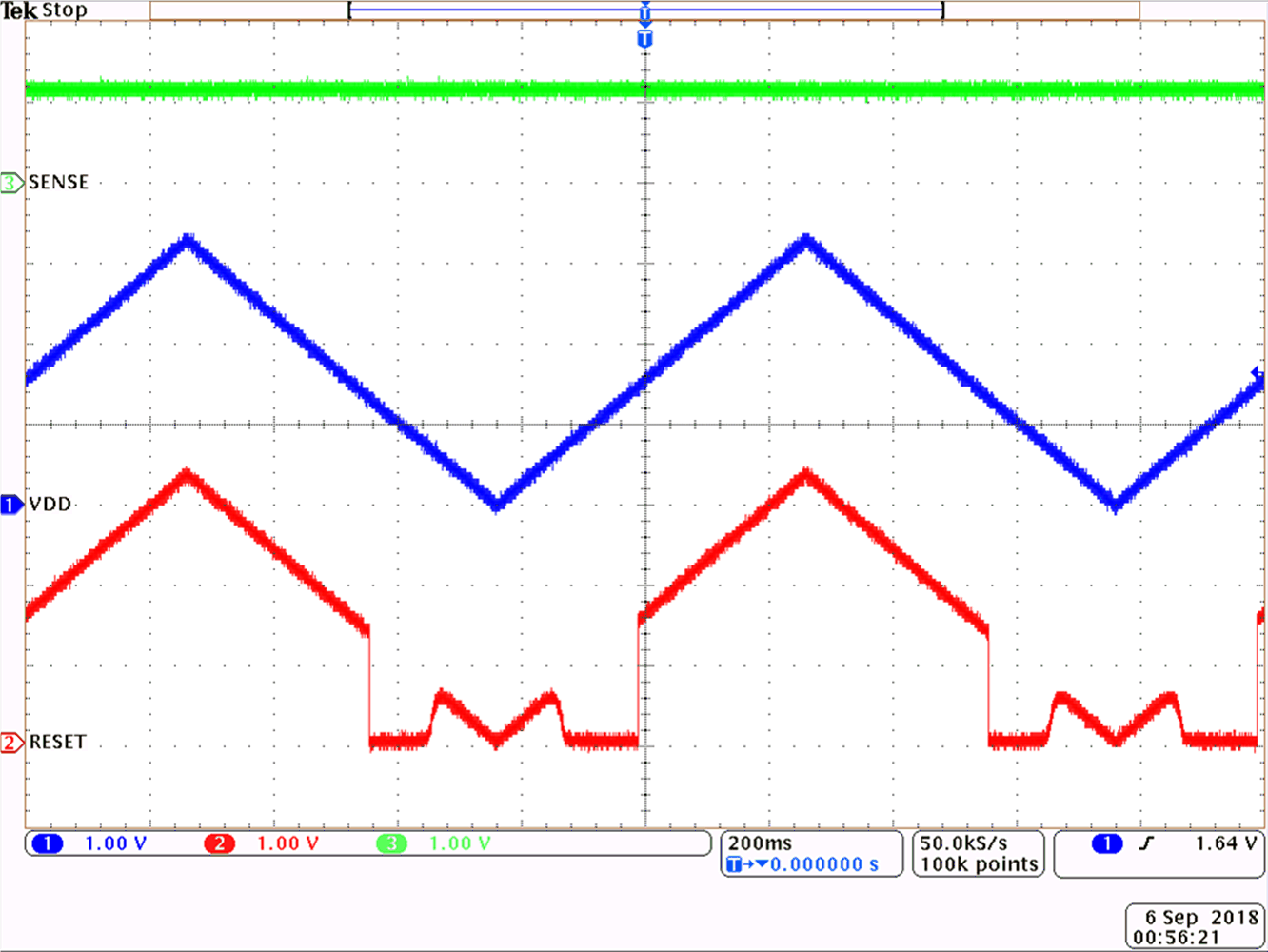This screenshot has width=1268, height=952.
Task: Click the Channel 2 badge in the readout bar
Action: click(220, 843)
